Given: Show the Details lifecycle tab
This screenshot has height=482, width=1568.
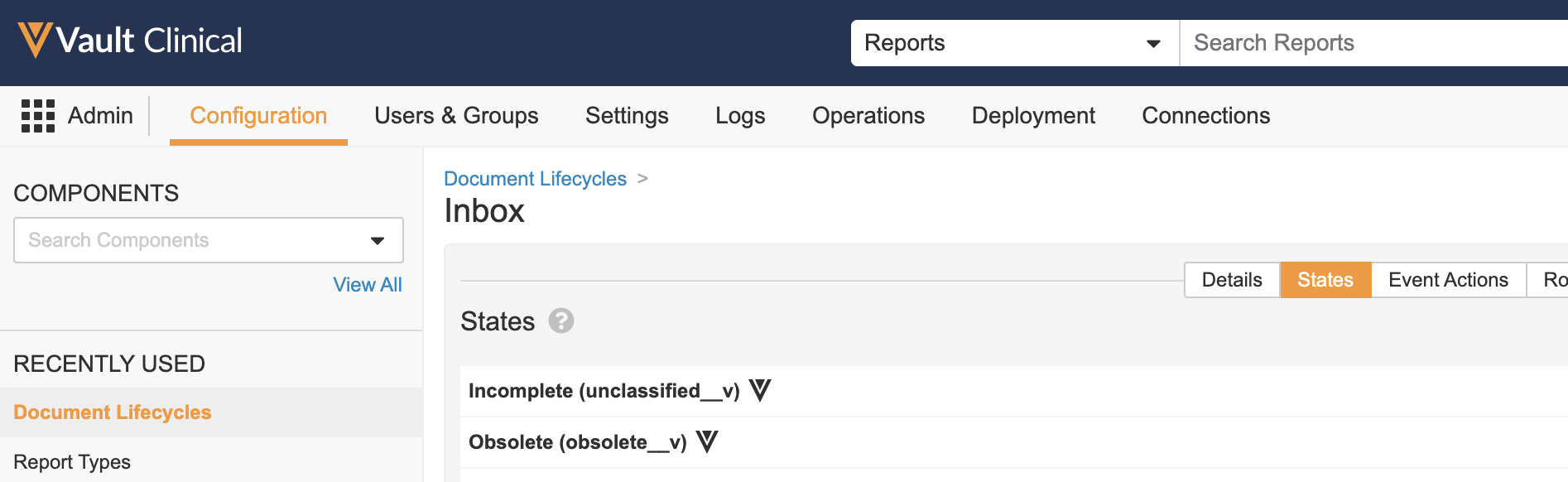Looking at the screenshot, I should coord(1232,280).
